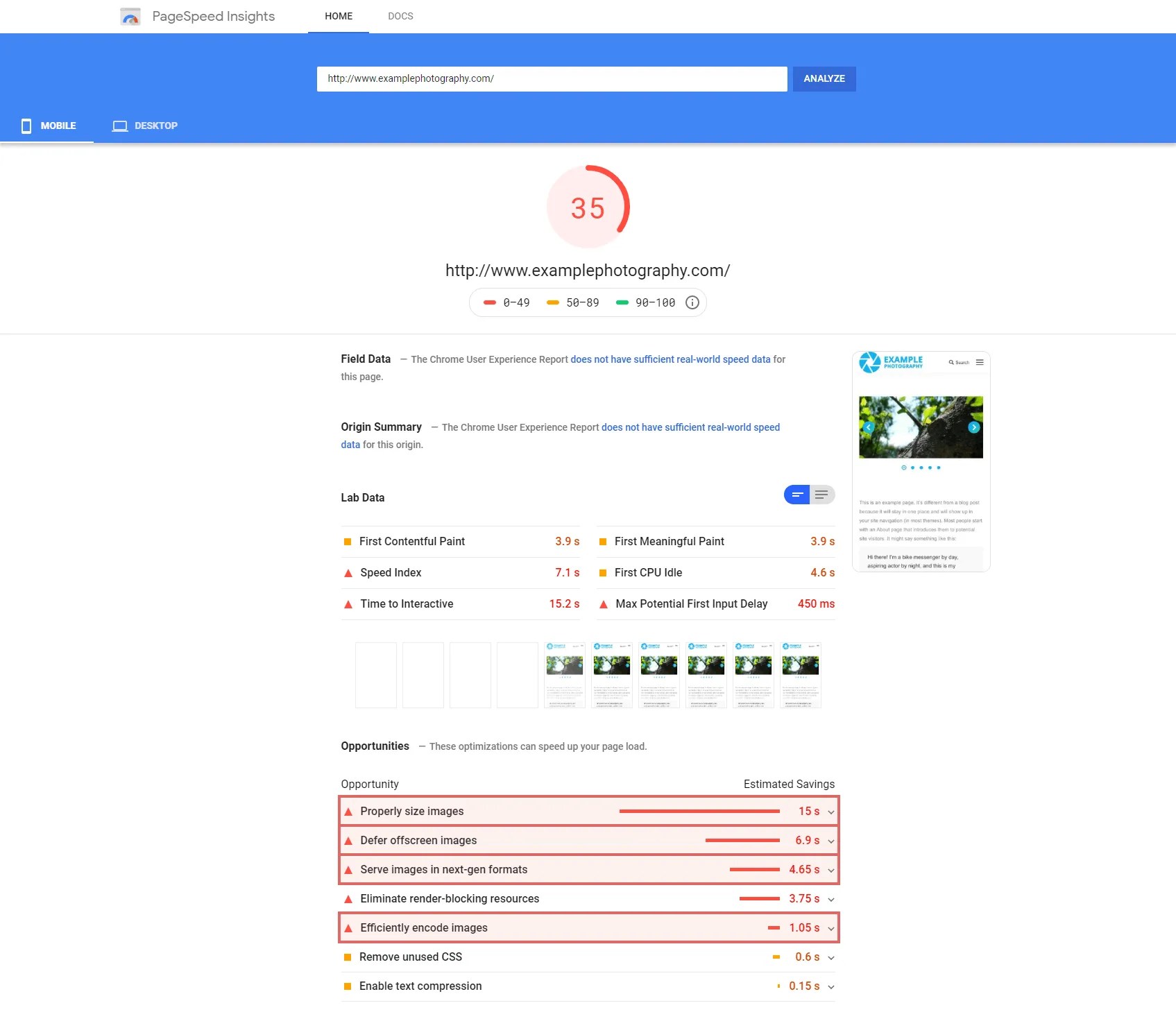Click the warning triangle beside Time to Interactive

[x=348, y=603]
